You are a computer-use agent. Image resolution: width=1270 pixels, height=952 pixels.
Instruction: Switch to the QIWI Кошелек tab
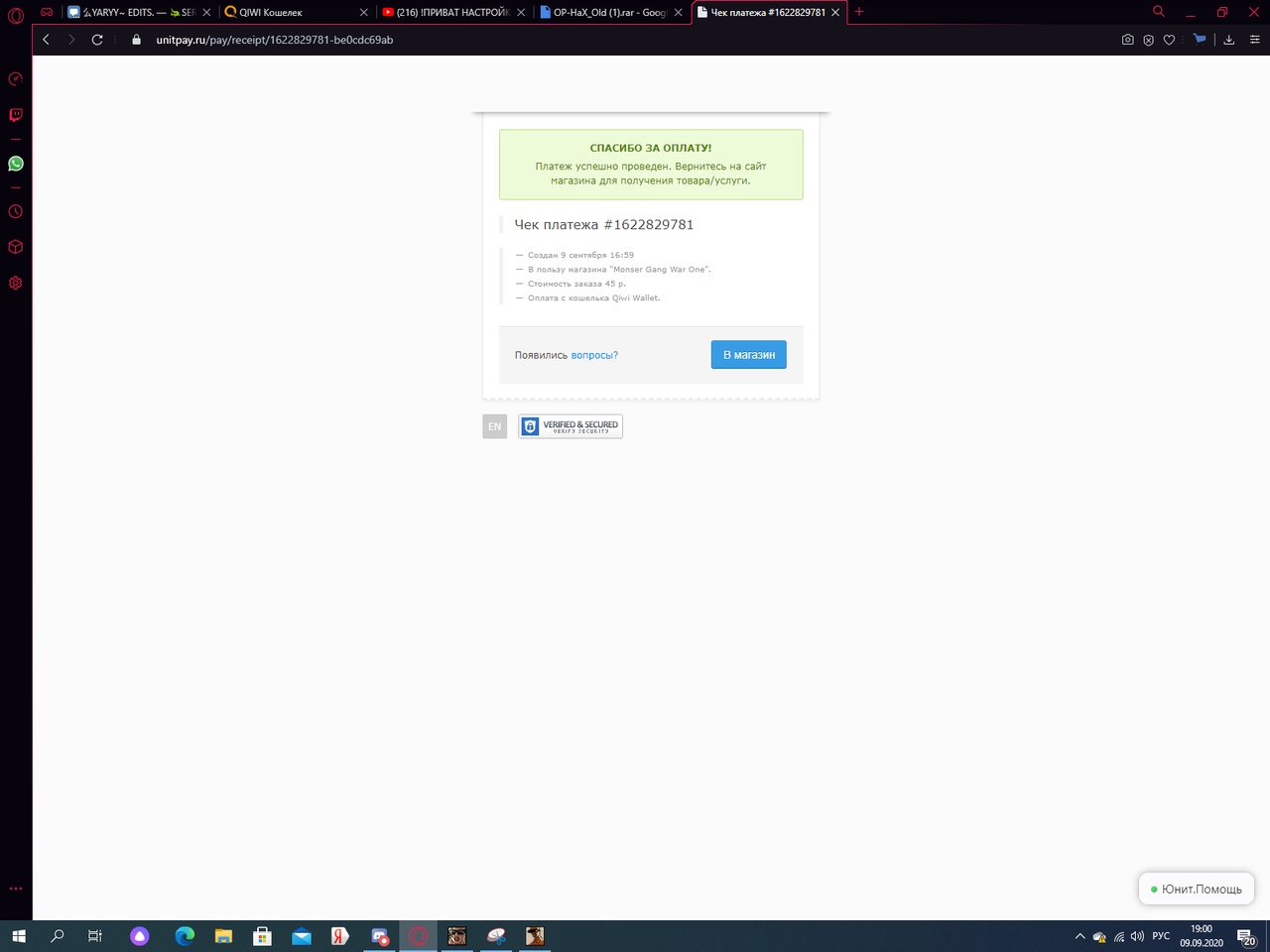coord(288,13)
